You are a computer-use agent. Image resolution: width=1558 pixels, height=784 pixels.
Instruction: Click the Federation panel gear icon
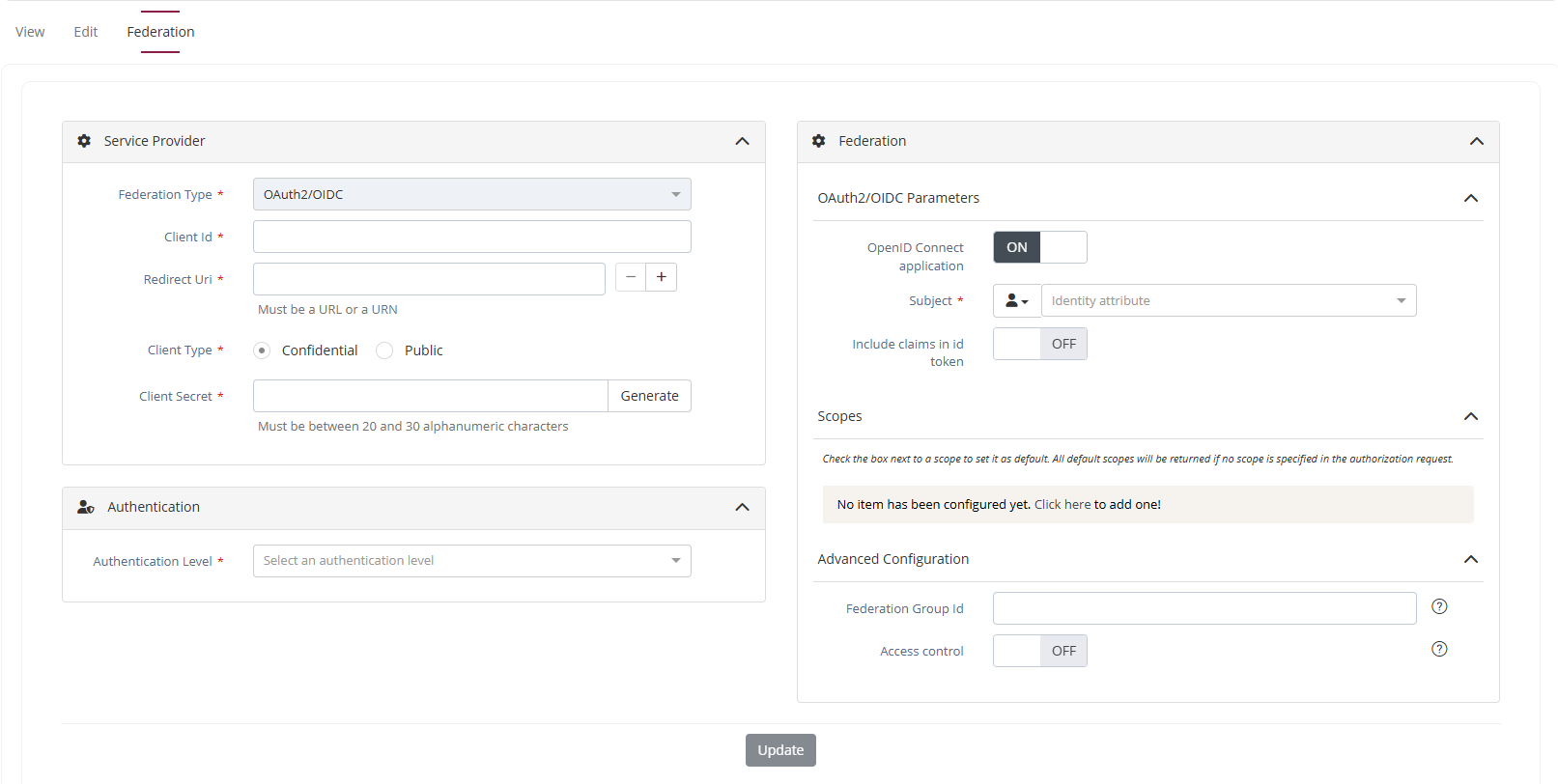[819, 141]
